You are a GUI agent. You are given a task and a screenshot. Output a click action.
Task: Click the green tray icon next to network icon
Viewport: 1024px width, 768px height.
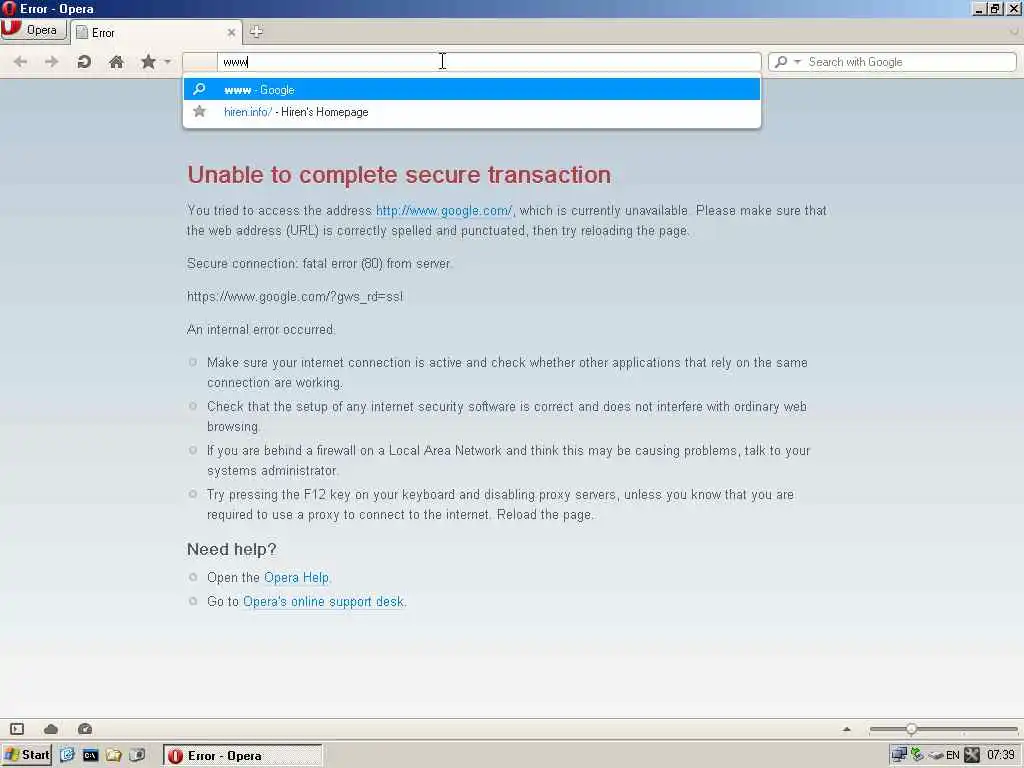(x=918, y=756)
